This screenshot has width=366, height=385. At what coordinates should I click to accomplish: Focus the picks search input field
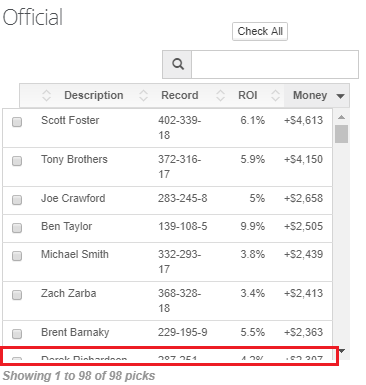click(275, 64)
